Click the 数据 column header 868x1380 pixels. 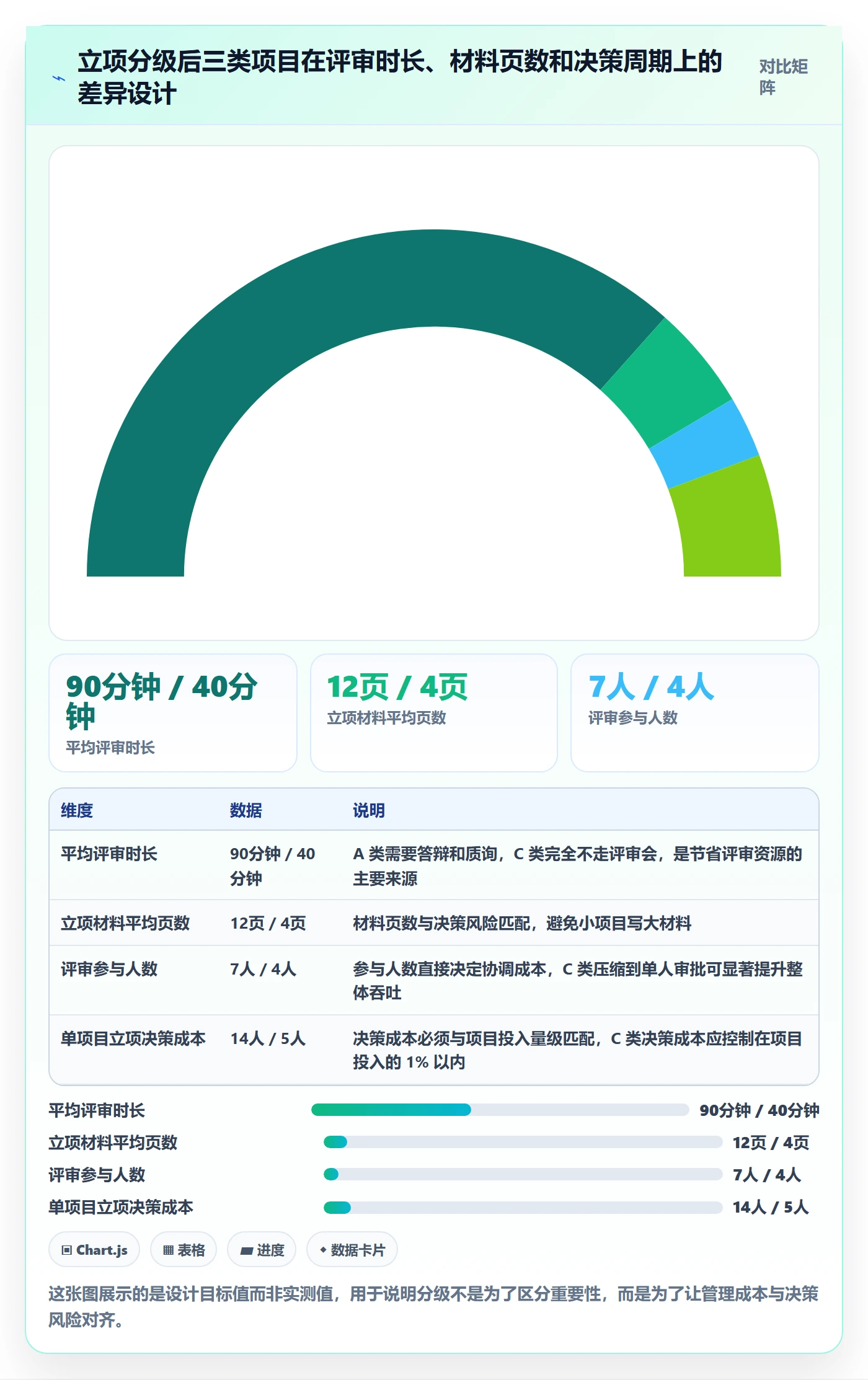(x=246, y=810)
